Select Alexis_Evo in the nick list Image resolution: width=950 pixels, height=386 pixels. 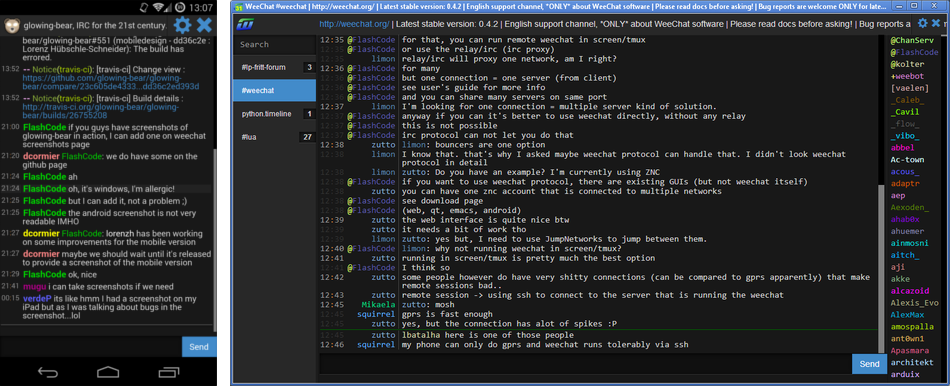click(914, 303)
